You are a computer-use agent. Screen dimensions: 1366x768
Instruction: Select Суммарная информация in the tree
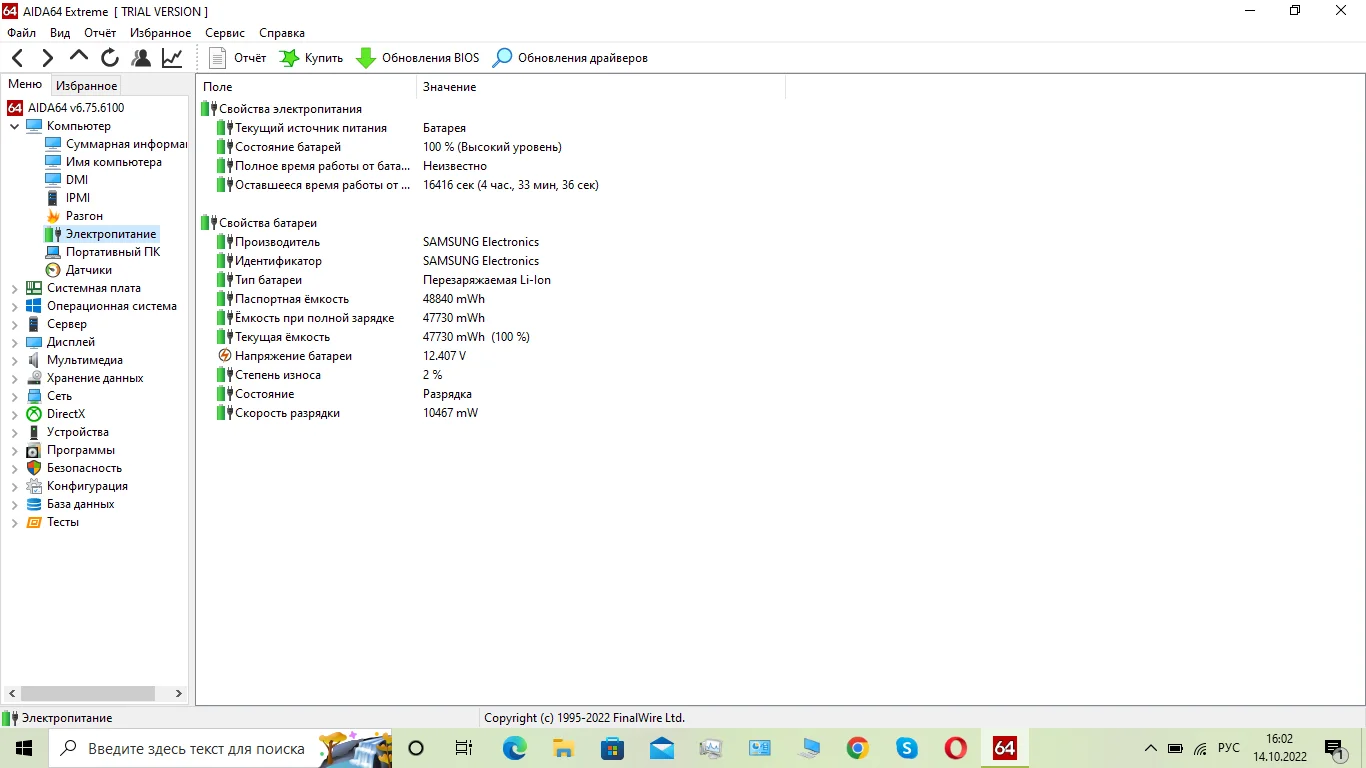tap(116, 144)
